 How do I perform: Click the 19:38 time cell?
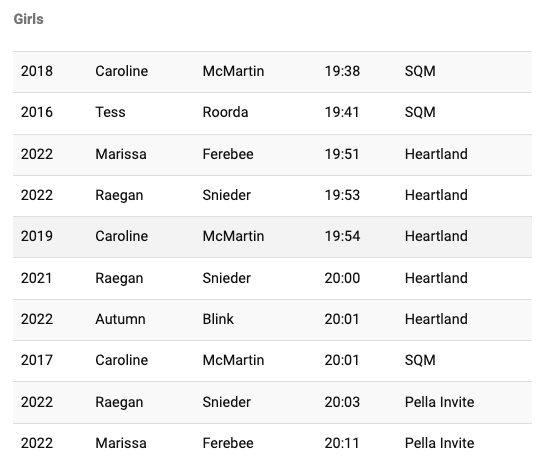tap(342, 71)
